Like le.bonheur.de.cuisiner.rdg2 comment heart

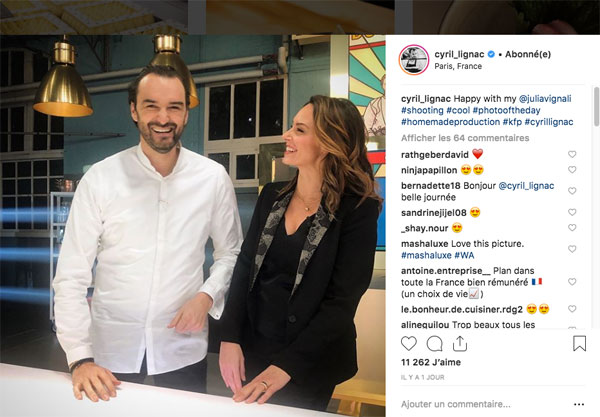pos(572,309)
